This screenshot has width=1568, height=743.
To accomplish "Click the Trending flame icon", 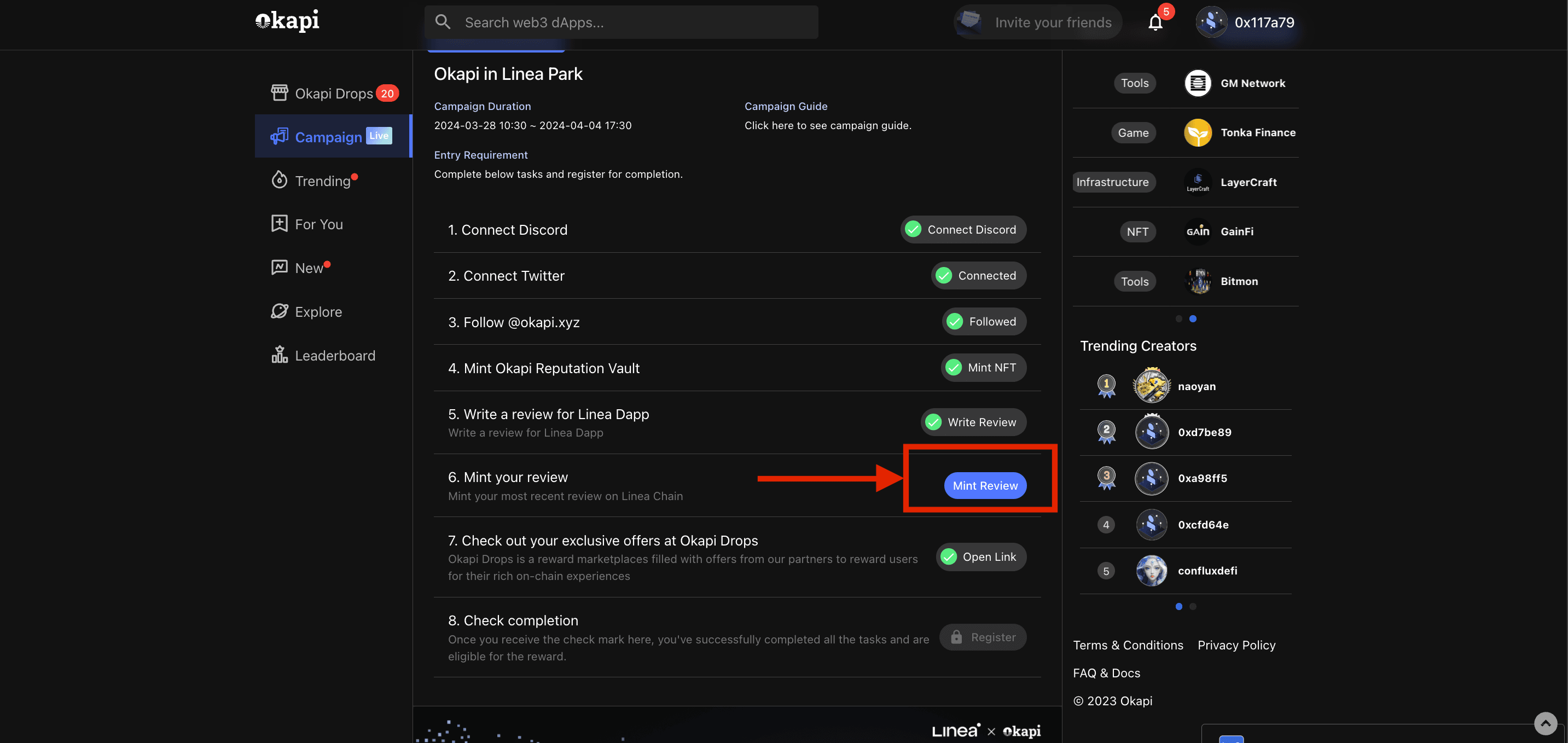I will coord(280,180).
